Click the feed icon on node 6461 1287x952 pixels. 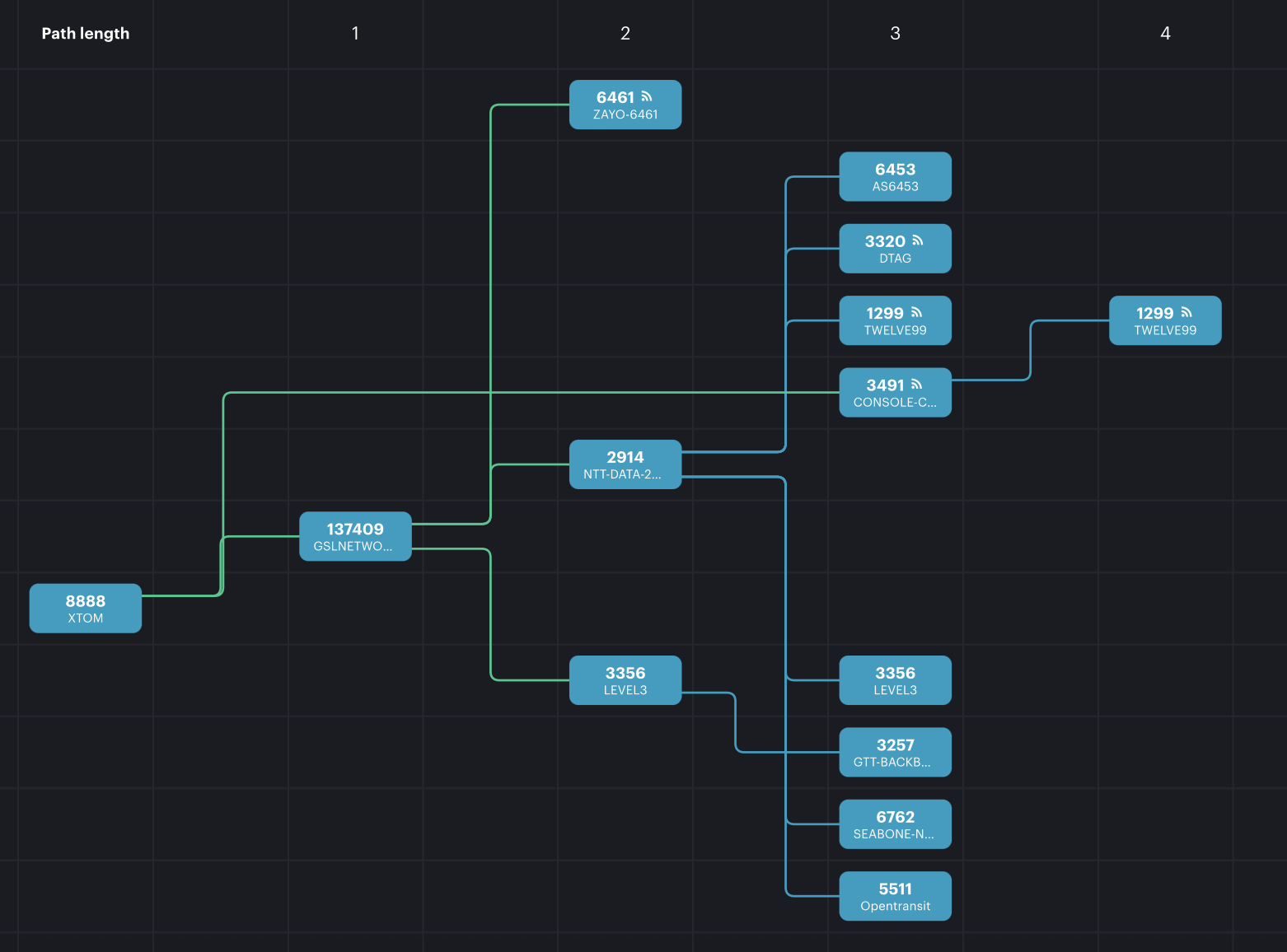[x=647, y=97]
